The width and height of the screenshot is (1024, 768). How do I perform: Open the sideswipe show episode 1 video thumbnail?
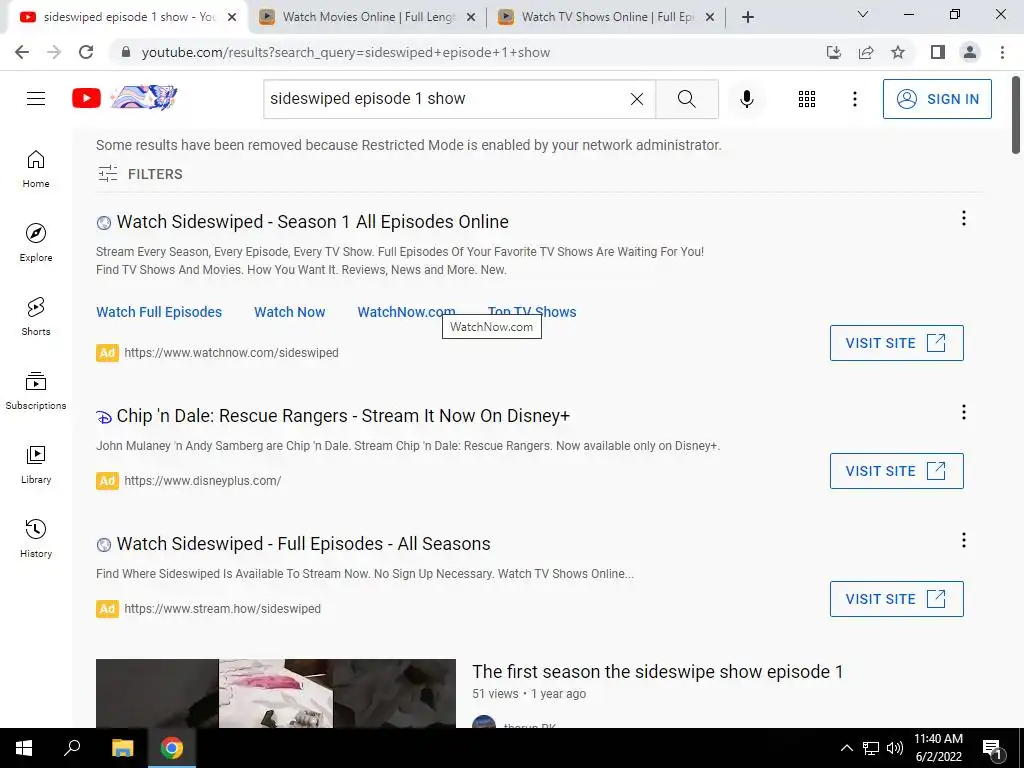point(276,694)
